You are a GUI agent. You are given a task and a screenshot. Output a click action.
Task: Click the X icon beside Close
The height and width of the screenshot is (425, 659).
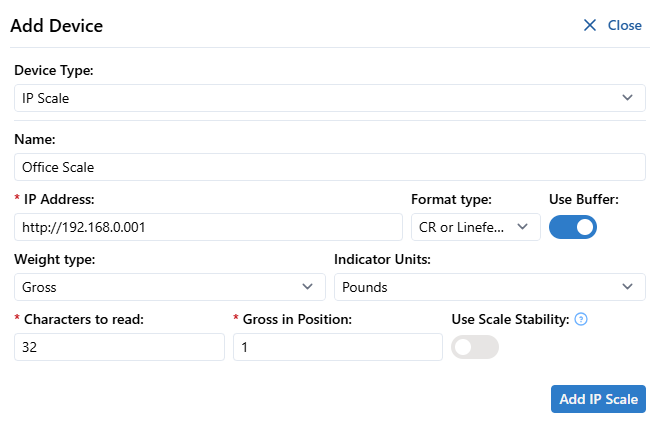(x=590, y=25)
